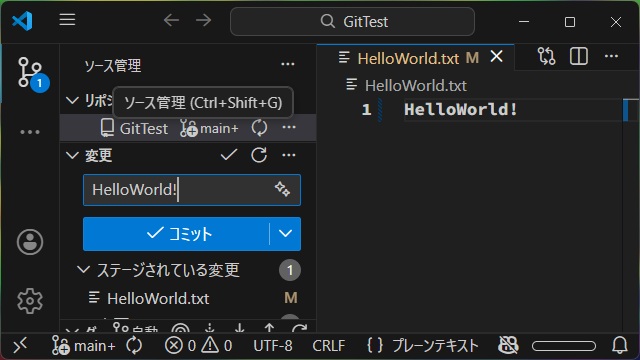The width and height of the screenshot is (640, 360).
Task: Open problems from errors and warnings indicator
Action: 199,346
